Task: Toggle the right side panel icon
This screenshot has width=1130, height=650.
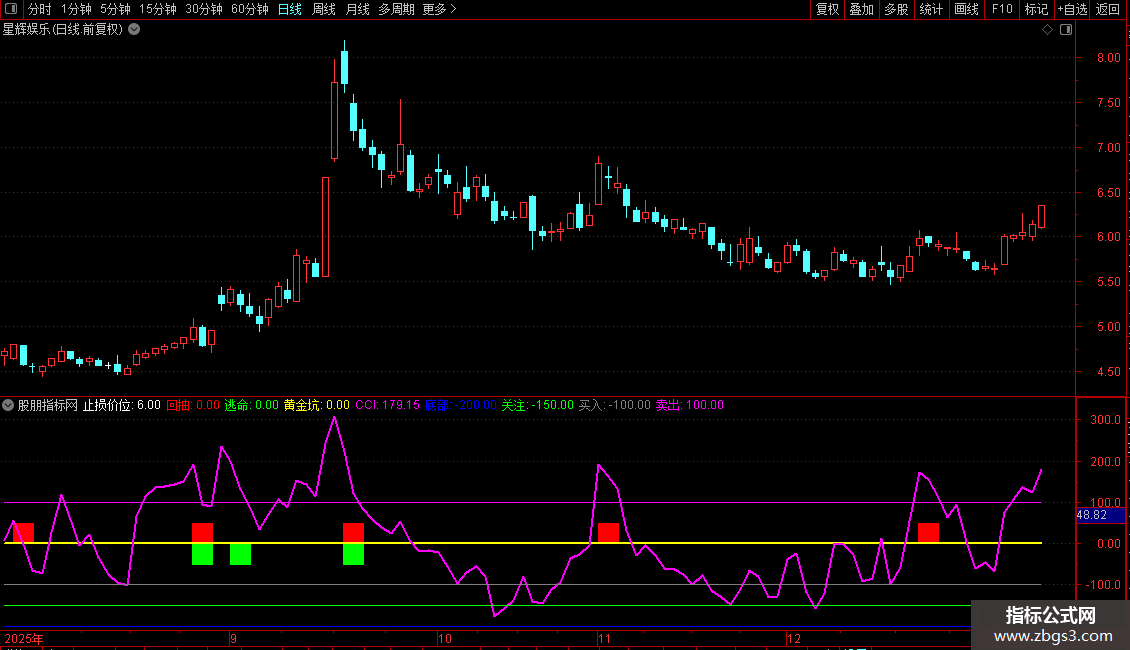Action: click(1066, 30)
